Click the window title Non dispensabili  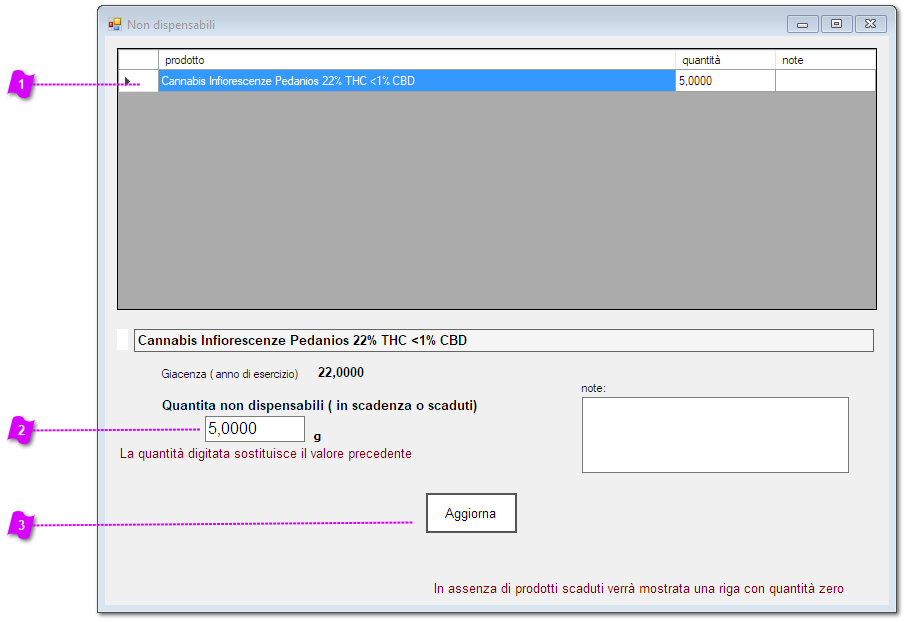(171, 25)
